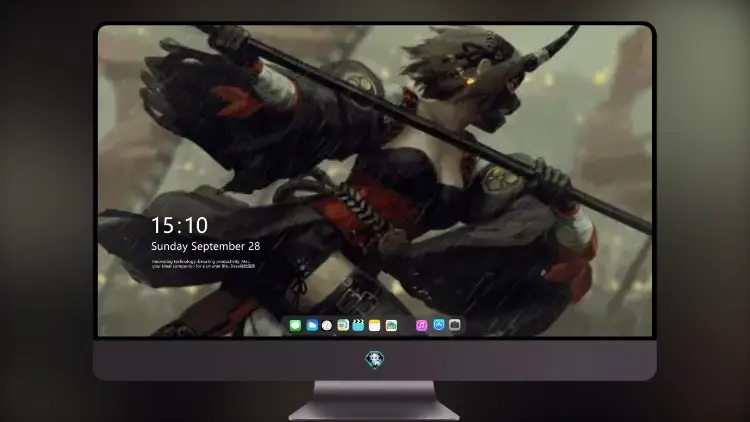Launch the pink Music app icon

tap(421, 326)
